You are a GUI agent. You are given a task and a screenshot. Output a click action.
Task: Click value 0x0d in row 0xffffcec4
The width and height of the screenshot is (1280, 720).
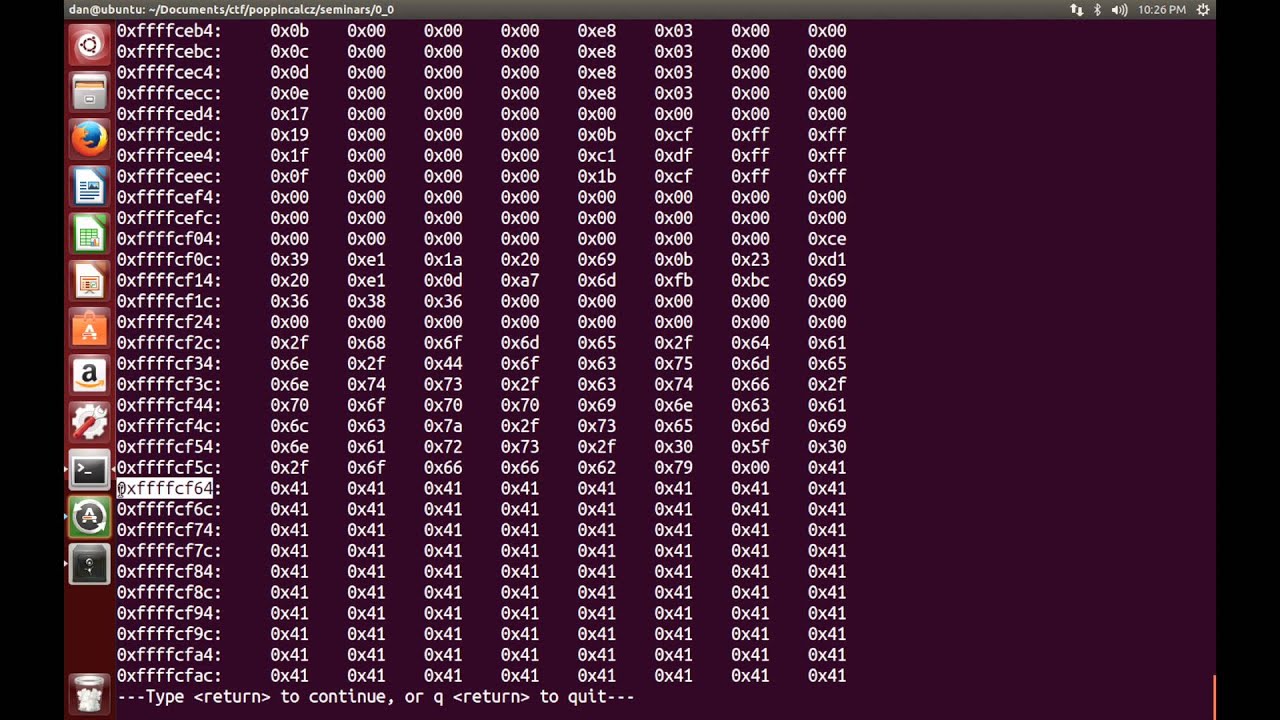pyautogui.click(x=289, y=72)
